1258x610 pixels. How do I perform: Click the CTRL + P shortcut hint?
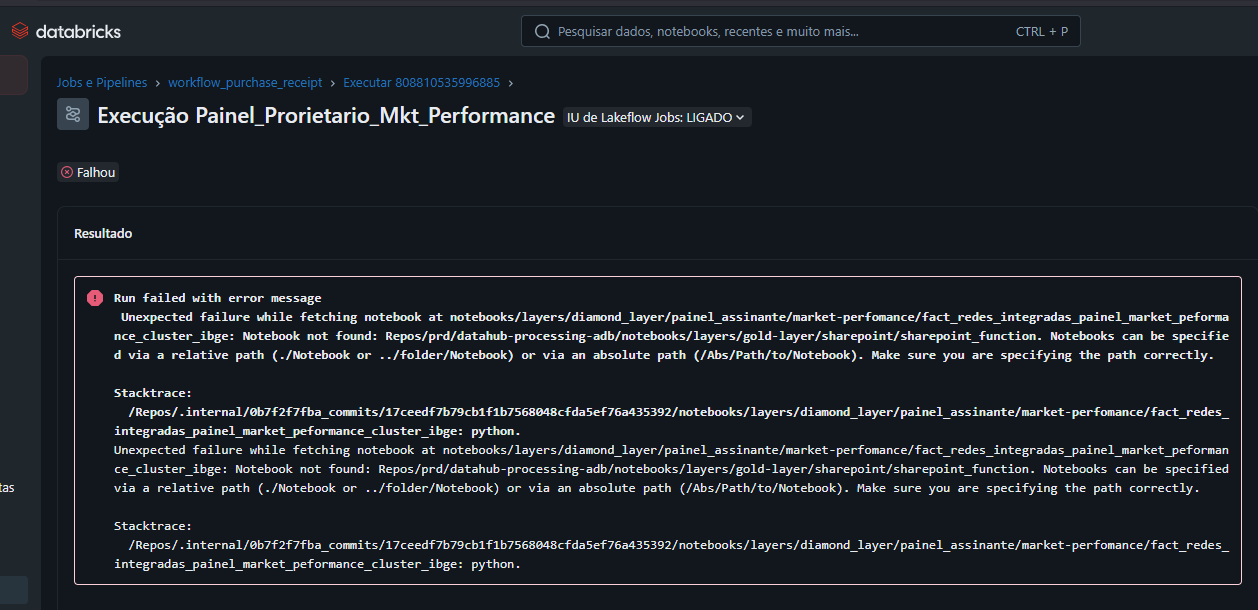click(1041, 31)
